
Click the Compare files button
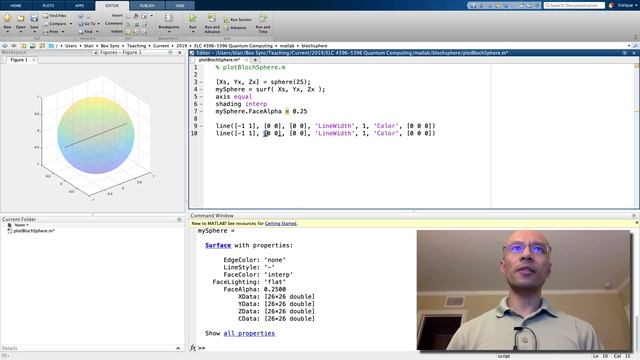point(55,24)
